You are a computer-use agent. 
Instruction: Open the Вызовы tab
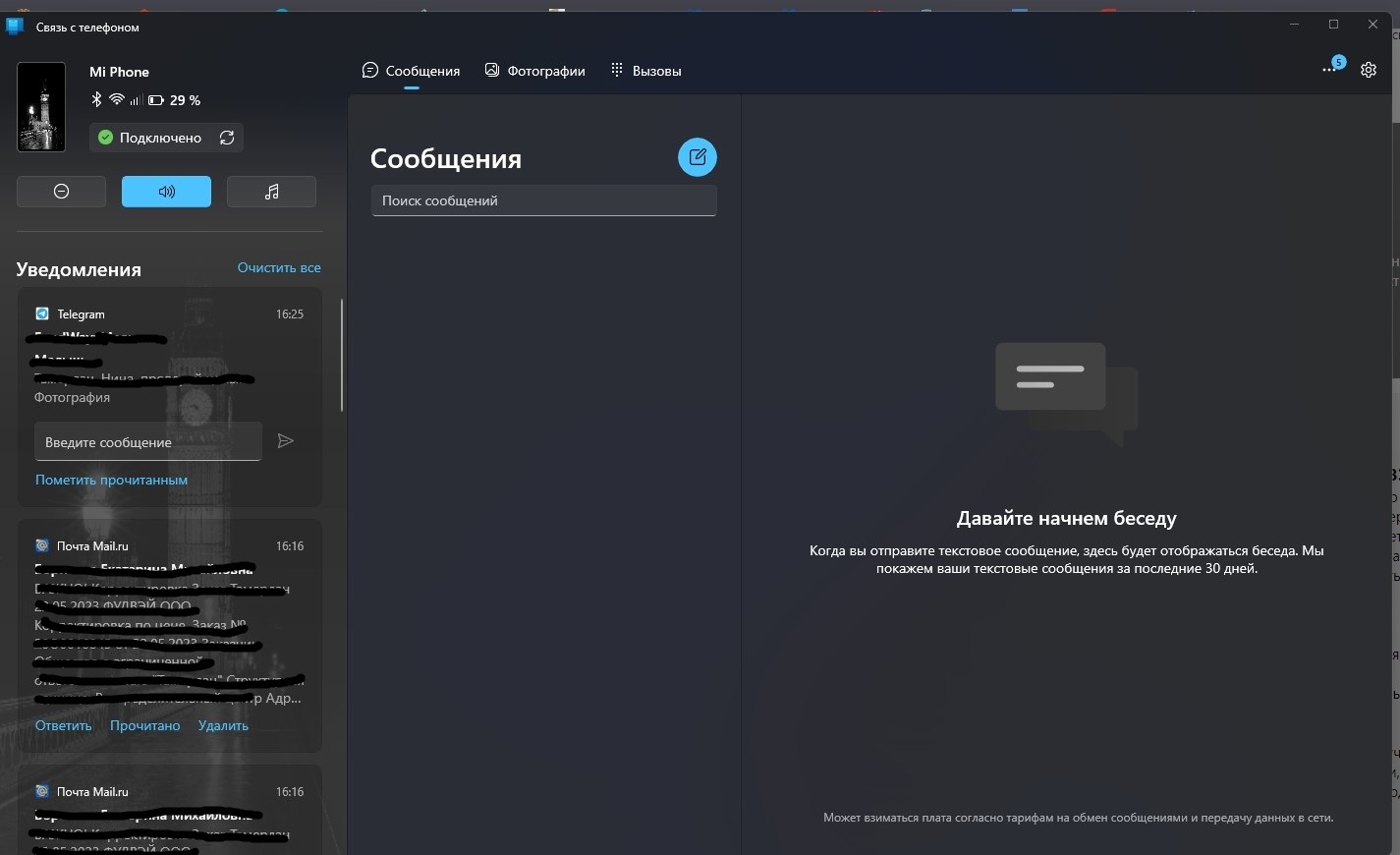(645, 71)
